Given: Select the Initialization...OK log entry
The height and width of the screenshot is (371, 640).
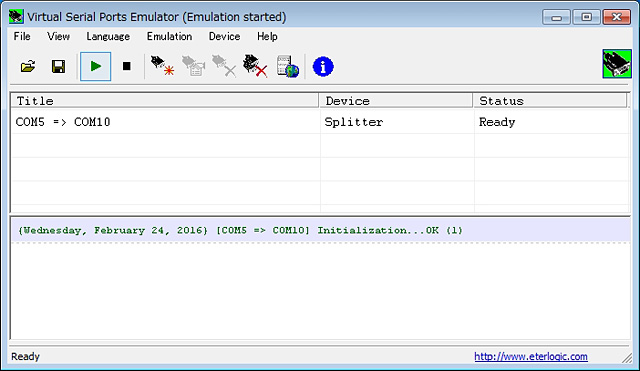Looking at the screenshot, I should pos(321,230).
